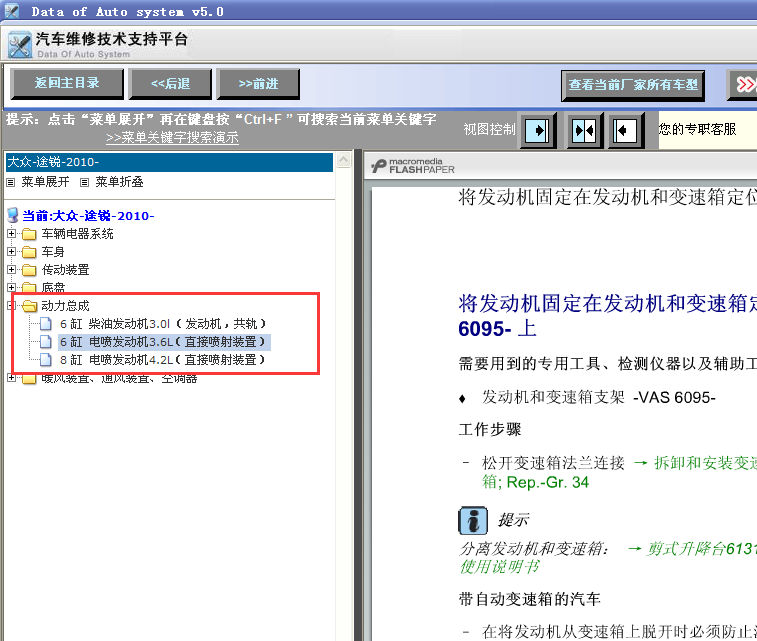Open the 车身 folder
The image size is (757, 641).
(53, 252)
